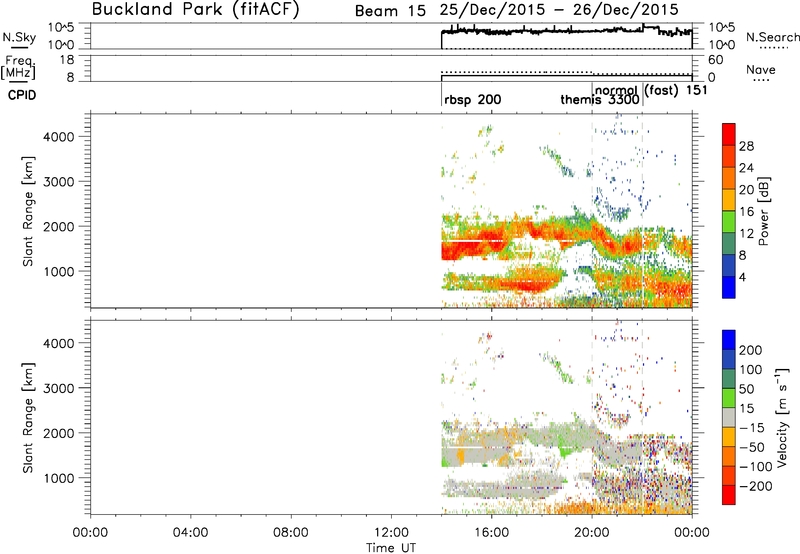Click the 'N.Sky' legend label

[19, 37]
